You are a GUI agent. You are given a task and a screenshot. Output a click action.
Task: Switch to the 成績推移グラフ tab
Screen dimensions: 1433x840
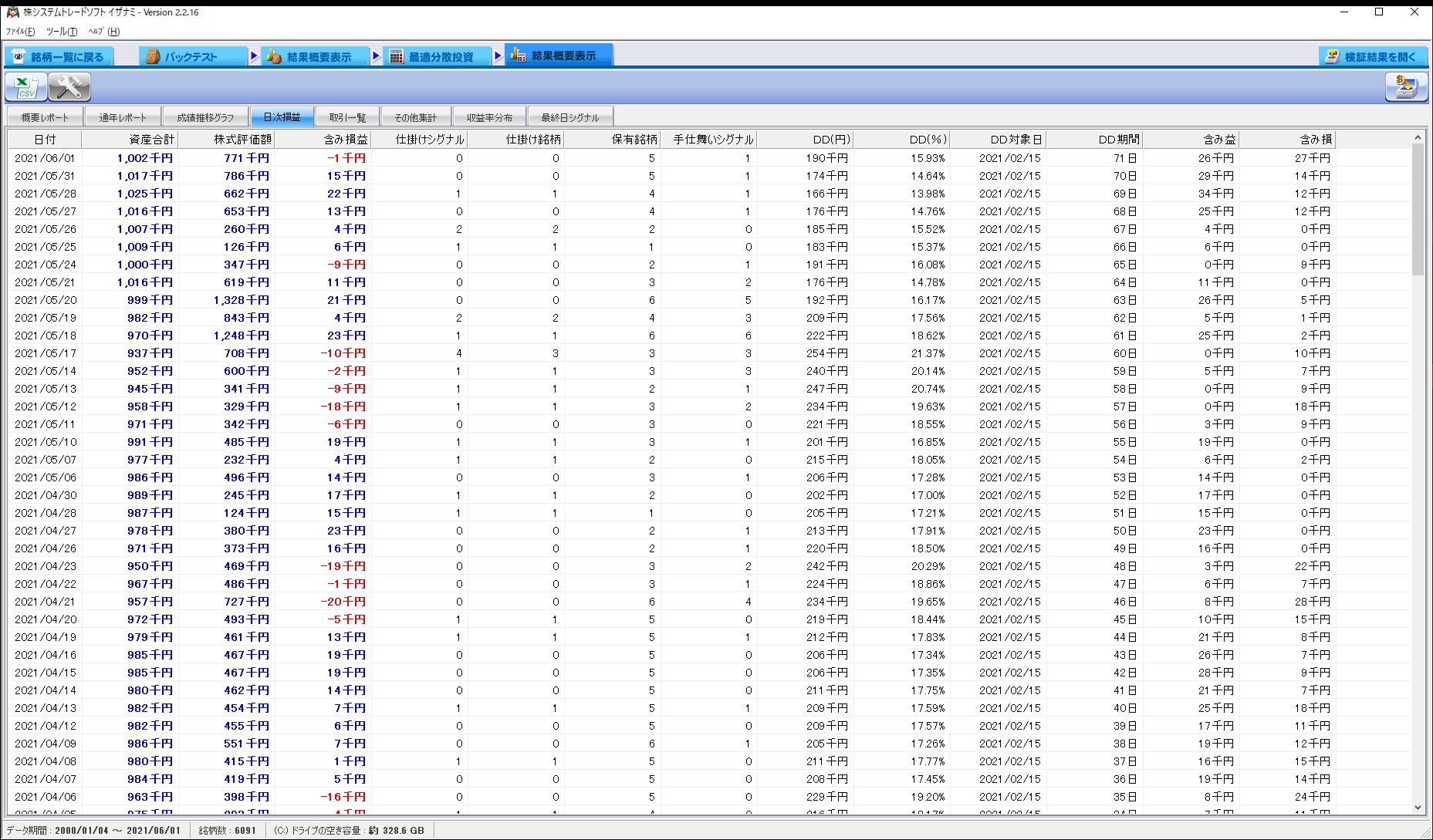(204, 117)
